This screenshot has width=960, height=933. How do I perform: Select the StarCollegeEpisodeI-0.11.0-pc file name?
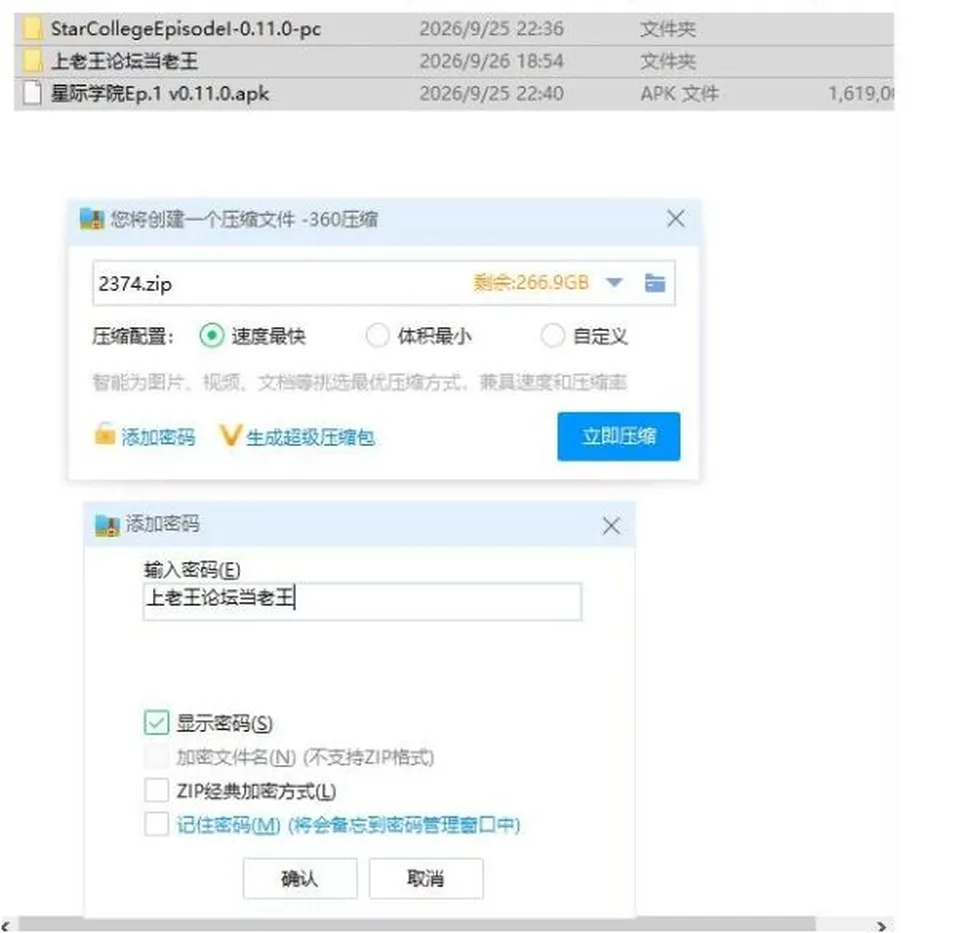pos(186,29)
